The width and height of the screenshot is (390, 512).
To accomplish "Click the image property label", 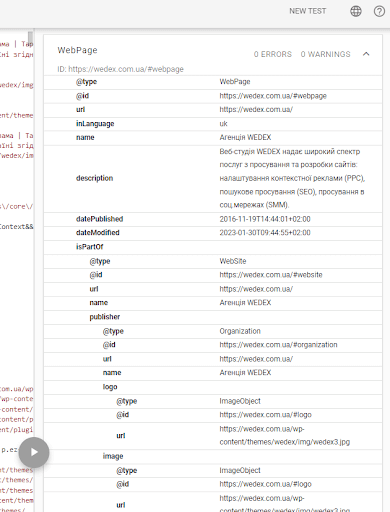I will pos(113,456).
